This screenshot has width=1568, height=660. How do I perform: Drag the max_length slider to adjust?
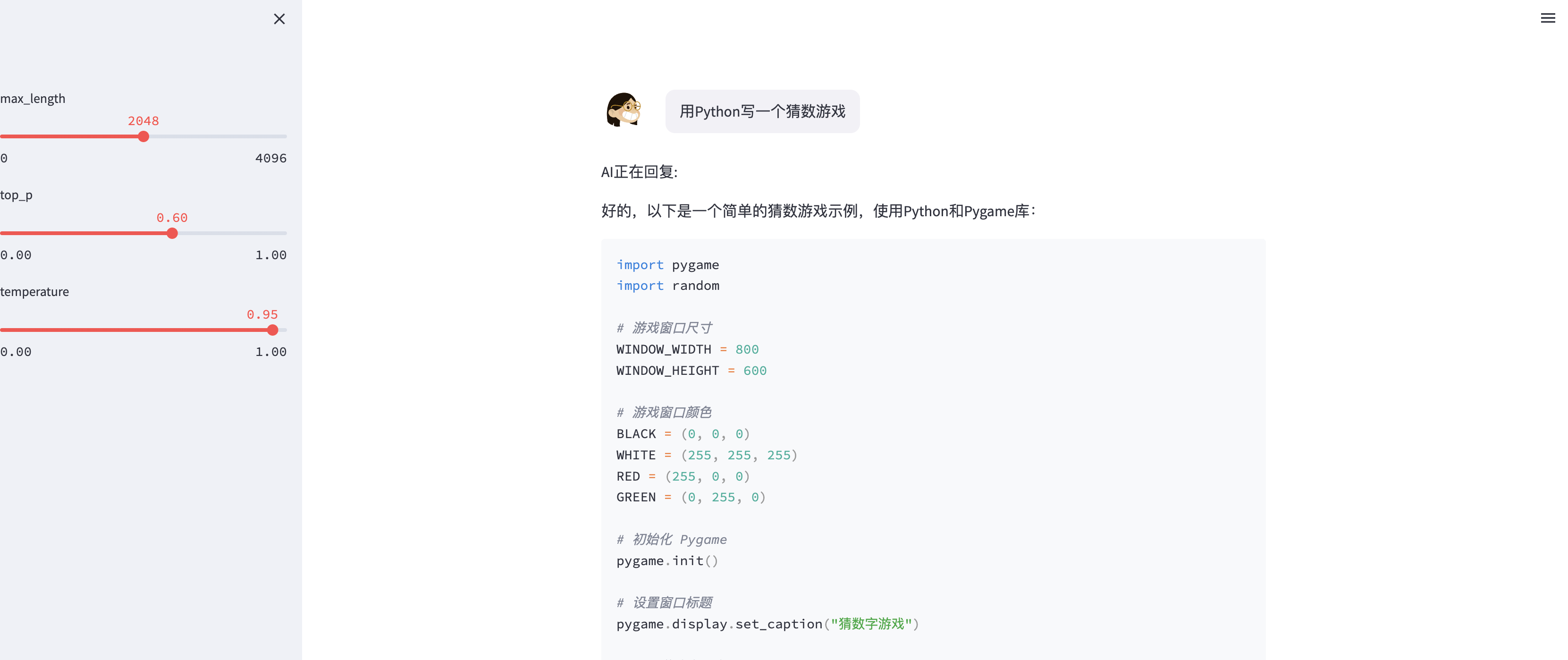pyautogui.click(x=144, y=136)
